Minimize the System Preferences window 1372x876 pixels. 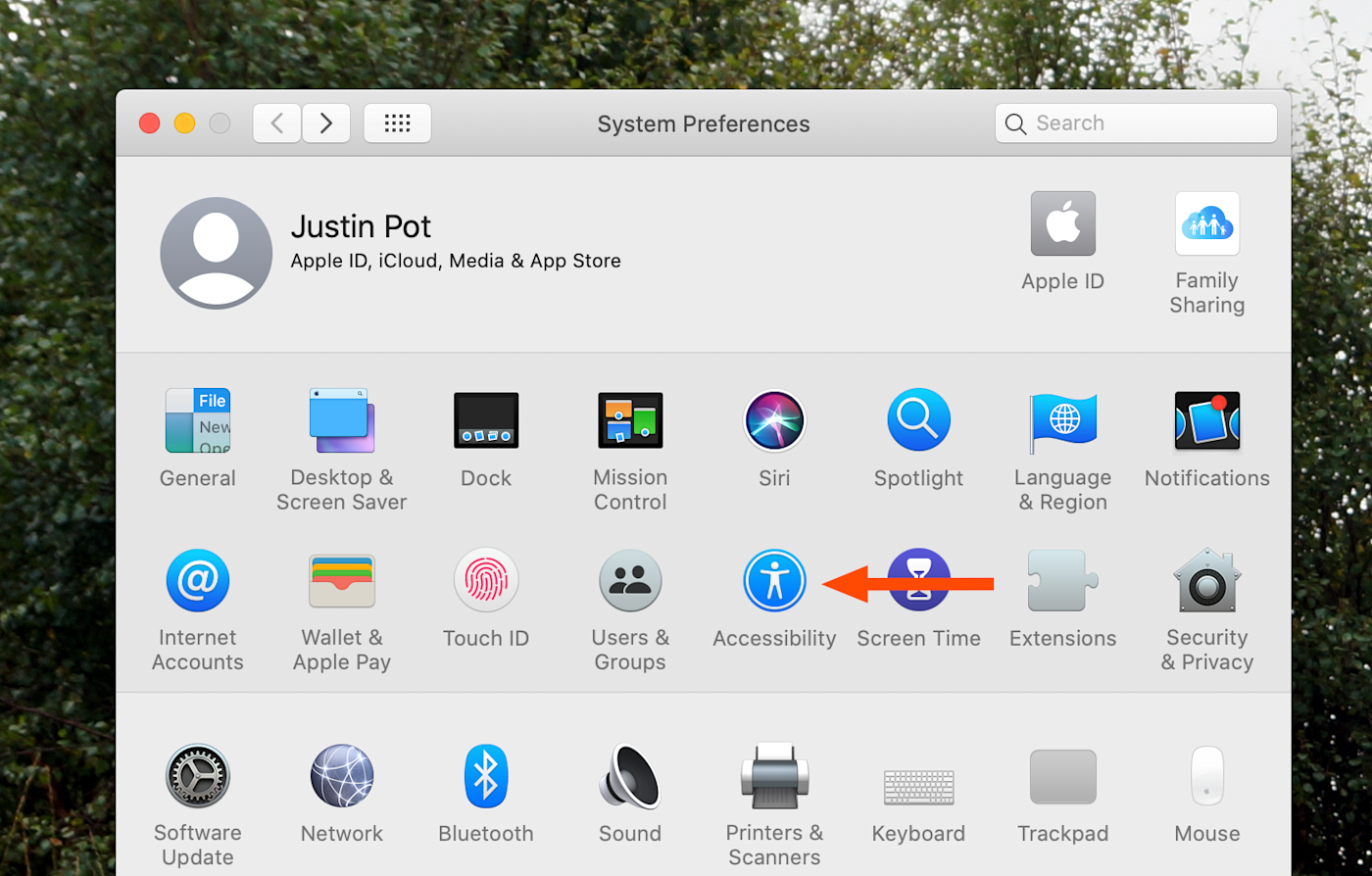coord(184,123)
